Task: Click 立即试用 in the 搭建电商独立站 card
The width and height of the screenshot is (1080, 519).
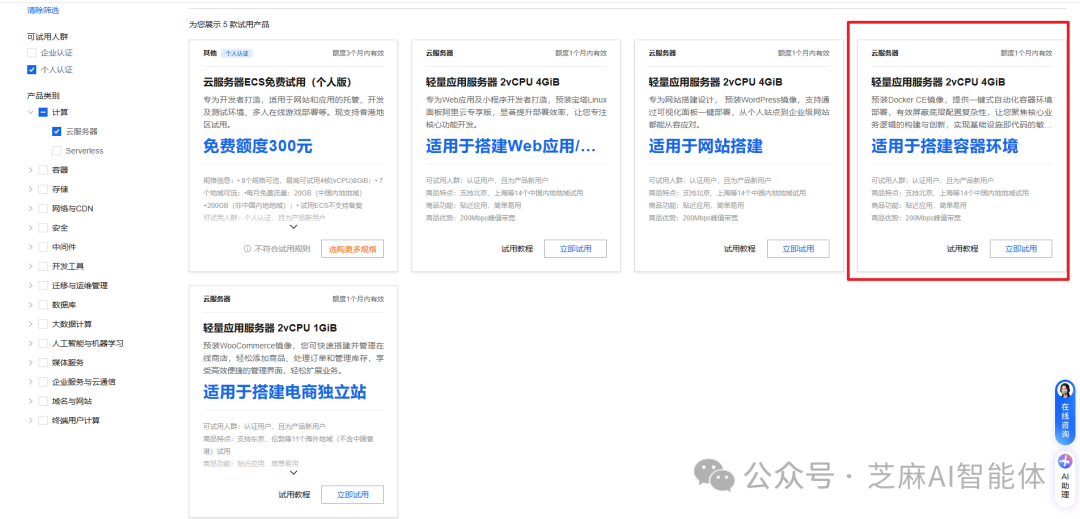Action: point(353,494)
